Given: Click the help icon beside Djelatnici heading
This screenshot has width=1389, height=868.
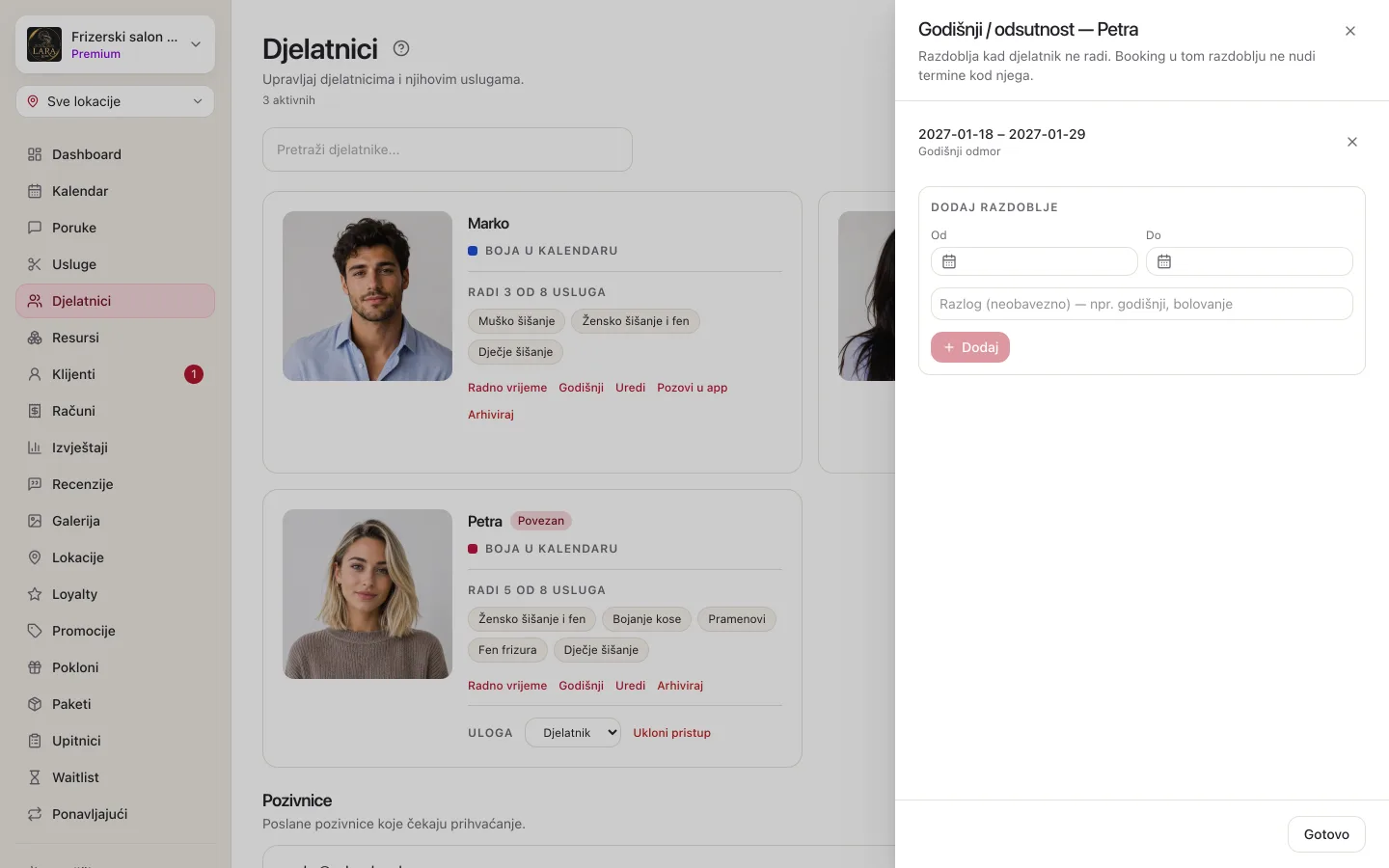Looking at the screenshot, I should (x=401, y=48).
